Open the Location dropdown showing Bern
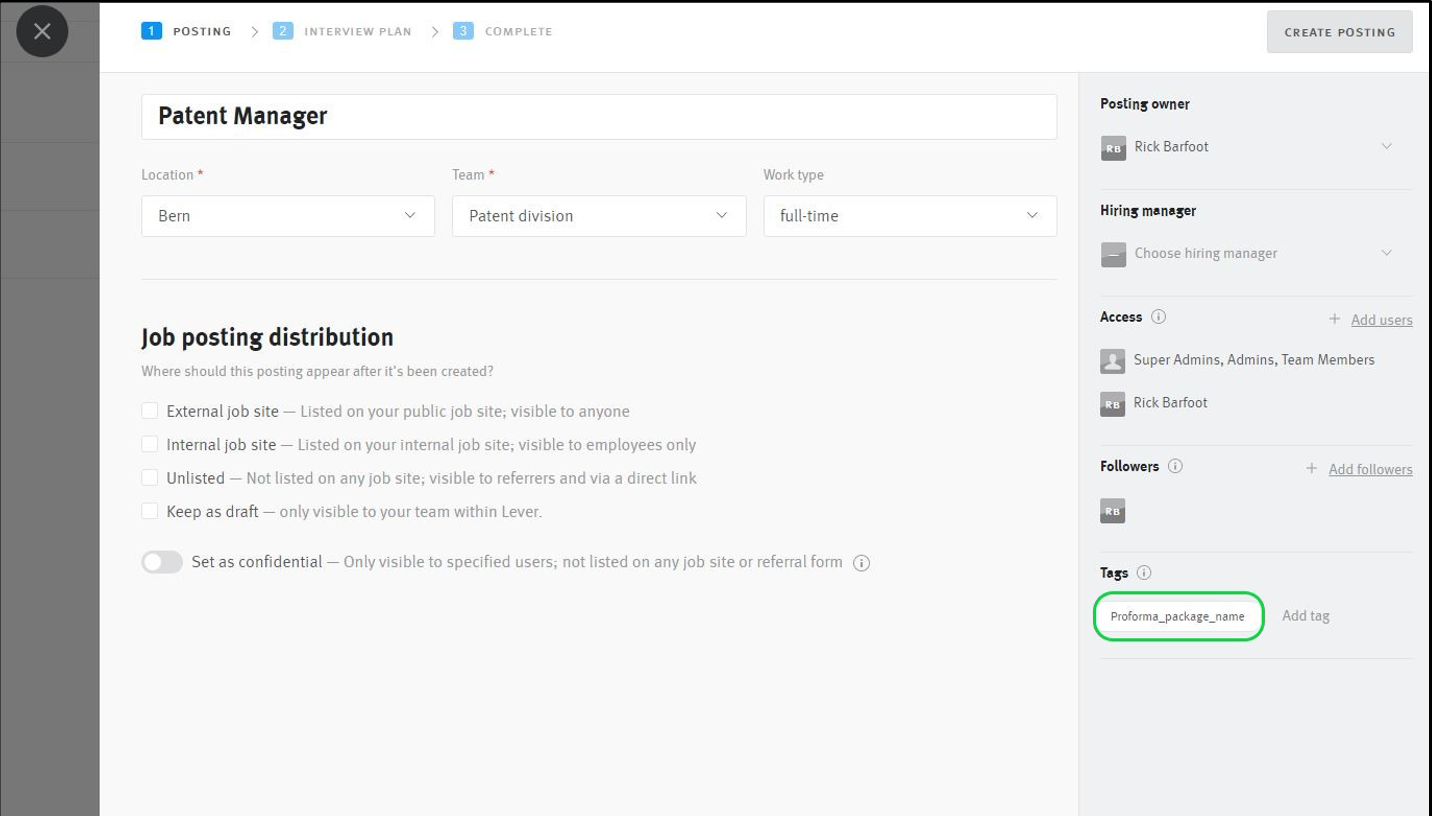 pos(287,215)
